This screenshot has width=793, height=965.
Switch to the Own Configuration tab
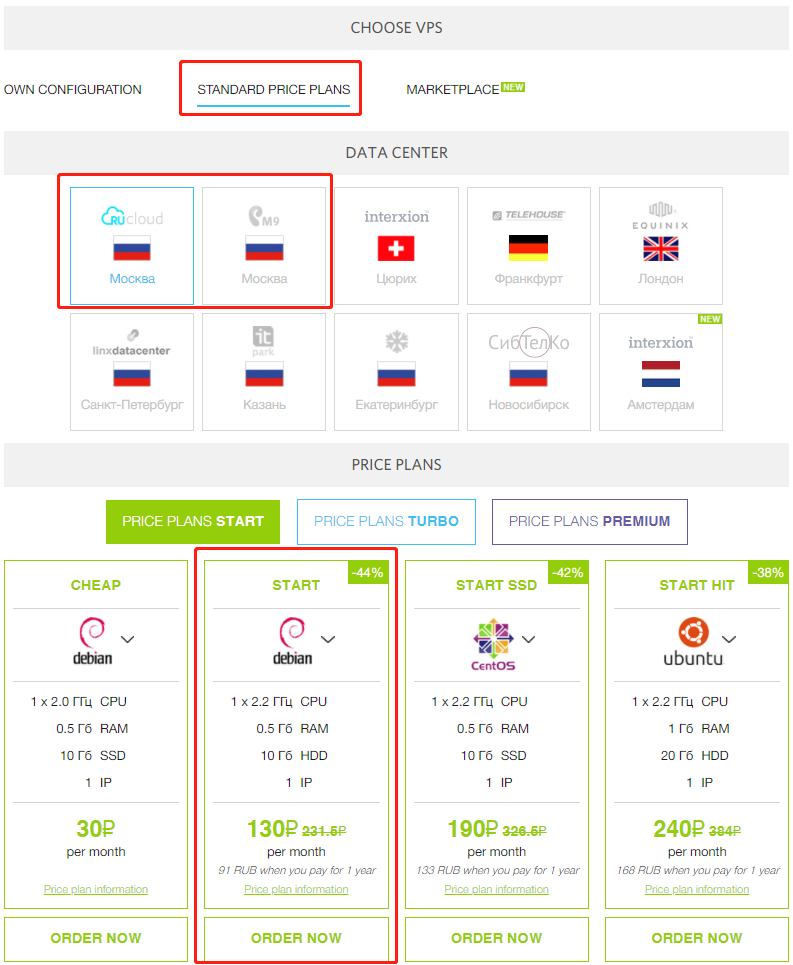tap(73, 90)
